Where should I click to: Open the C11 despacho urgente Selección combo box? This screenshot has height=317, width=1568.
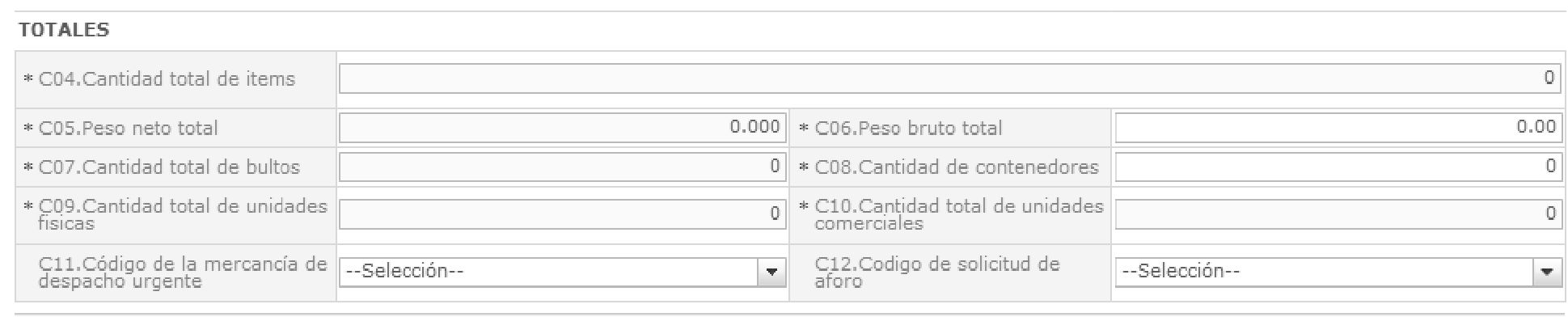point(562,272)
